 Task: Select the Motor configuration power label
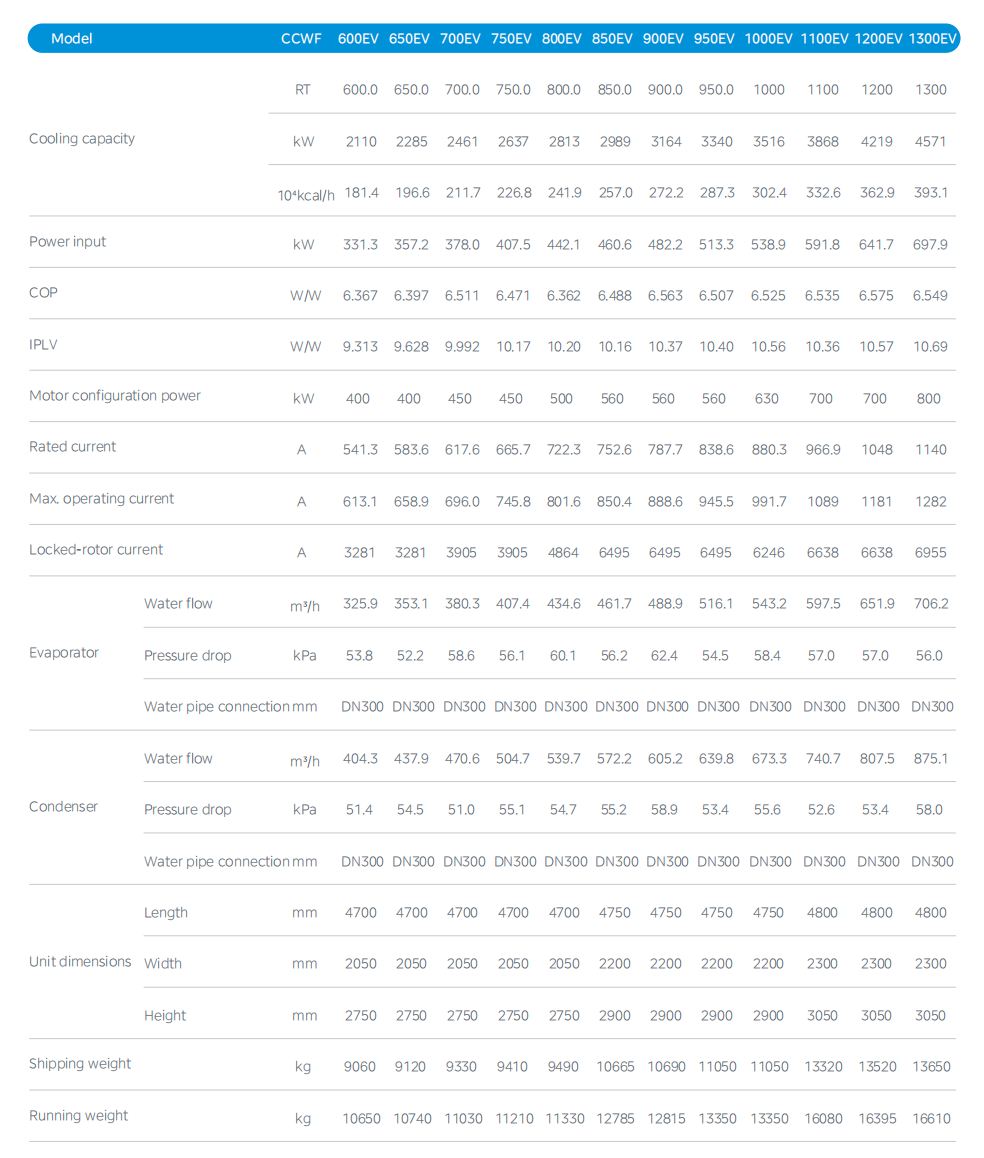tap(115, 396)
